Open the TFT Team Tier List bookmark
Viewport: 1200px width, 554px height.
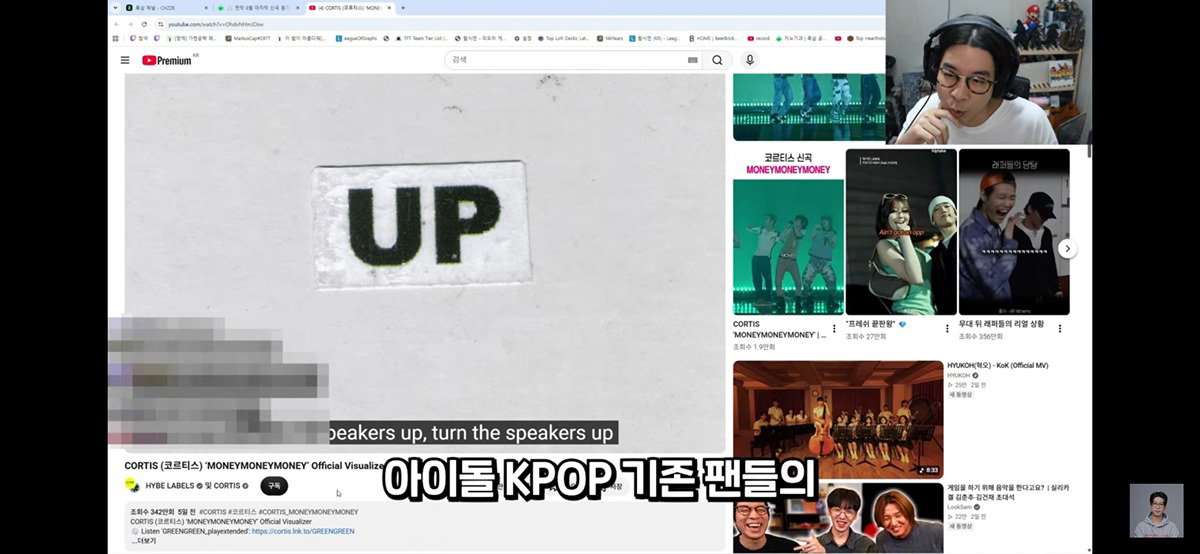(423, 38)
